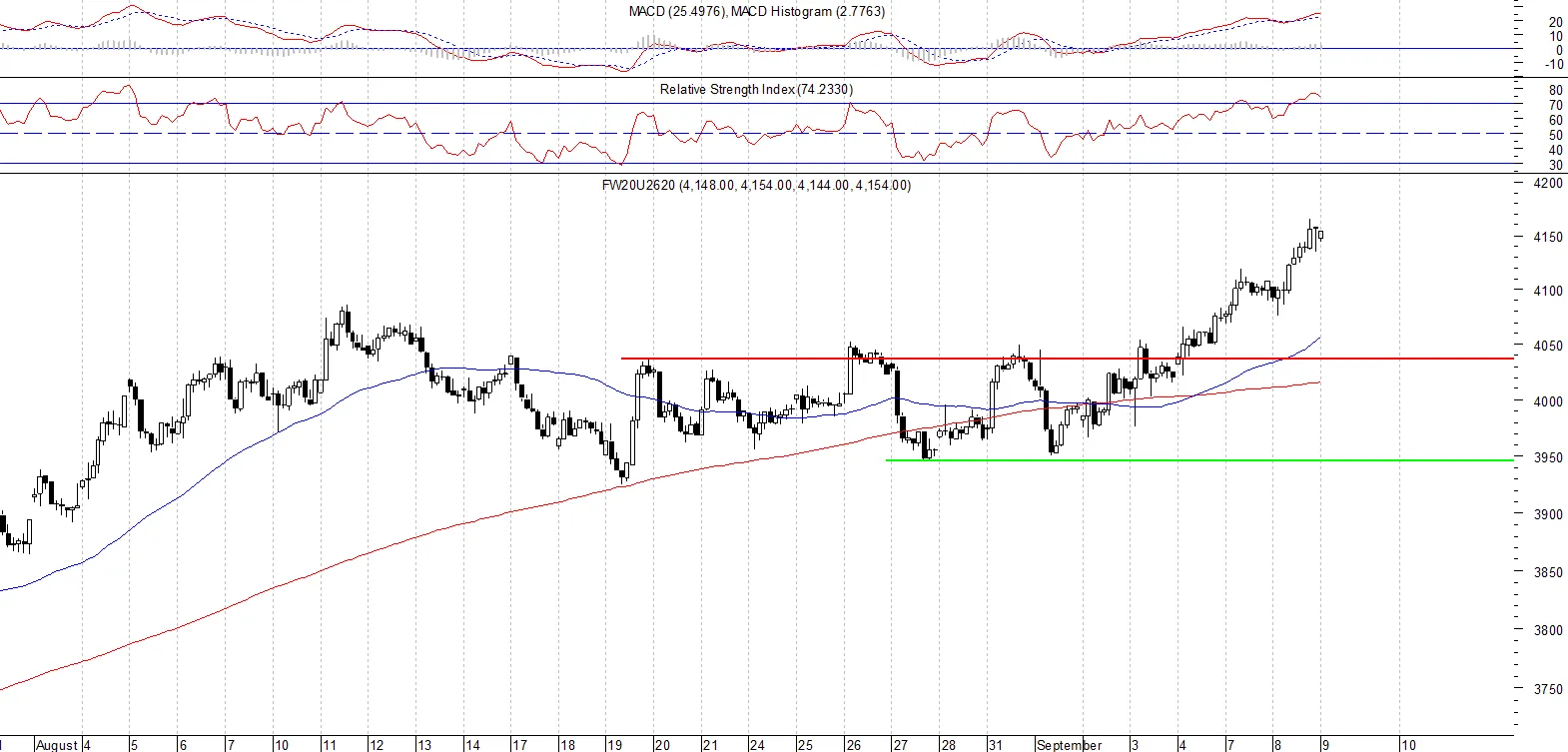Click date 17 on the time axis
Screen dimensions: 1568x752
pyautogui.click(x=519, y=744)
